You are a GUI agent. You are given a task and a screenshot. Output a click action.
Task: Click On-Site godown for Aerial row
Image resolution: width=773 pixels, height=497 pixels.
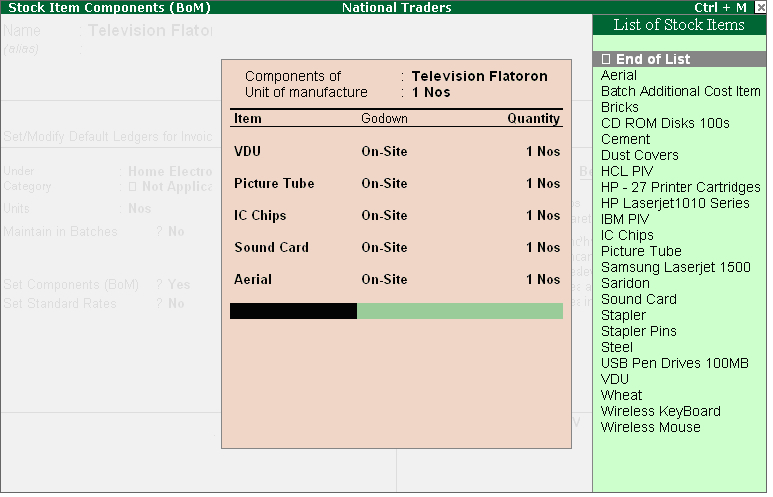(384, 280)
